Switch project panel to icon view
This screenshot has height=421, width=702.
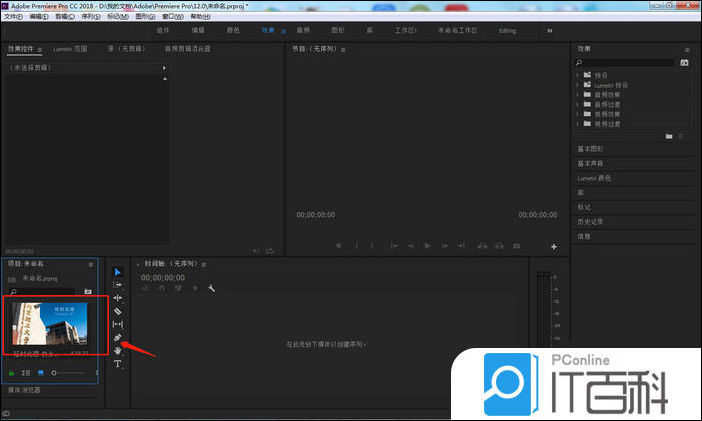(x=41, y=372)
